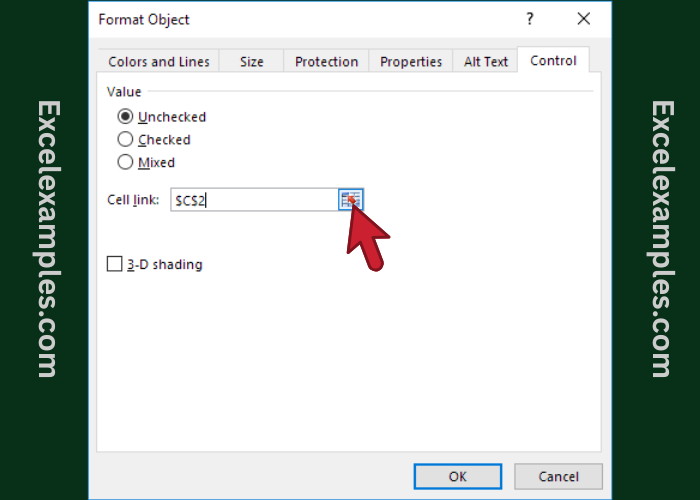Switch to the Alt Text tab
Viewport: 700px width, 500px height.
[x=486, y=62]
